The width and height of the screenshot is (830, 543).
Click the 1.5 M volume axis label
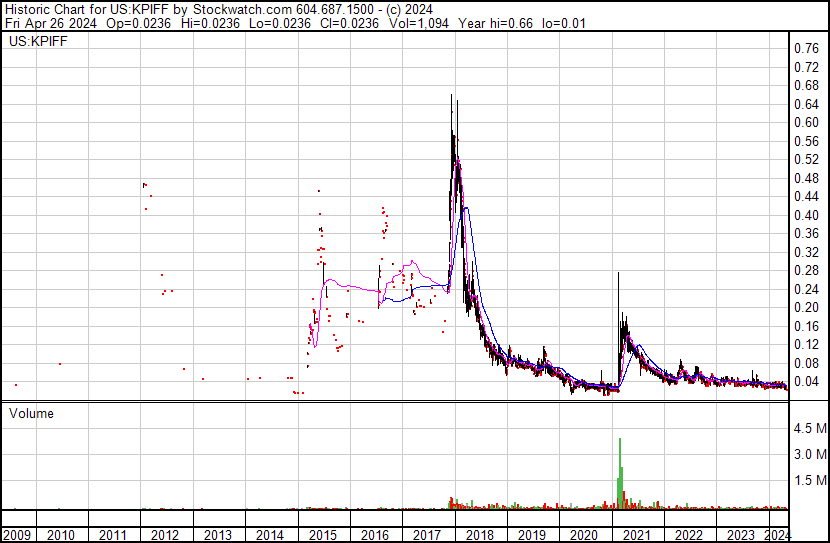point(810,480)
